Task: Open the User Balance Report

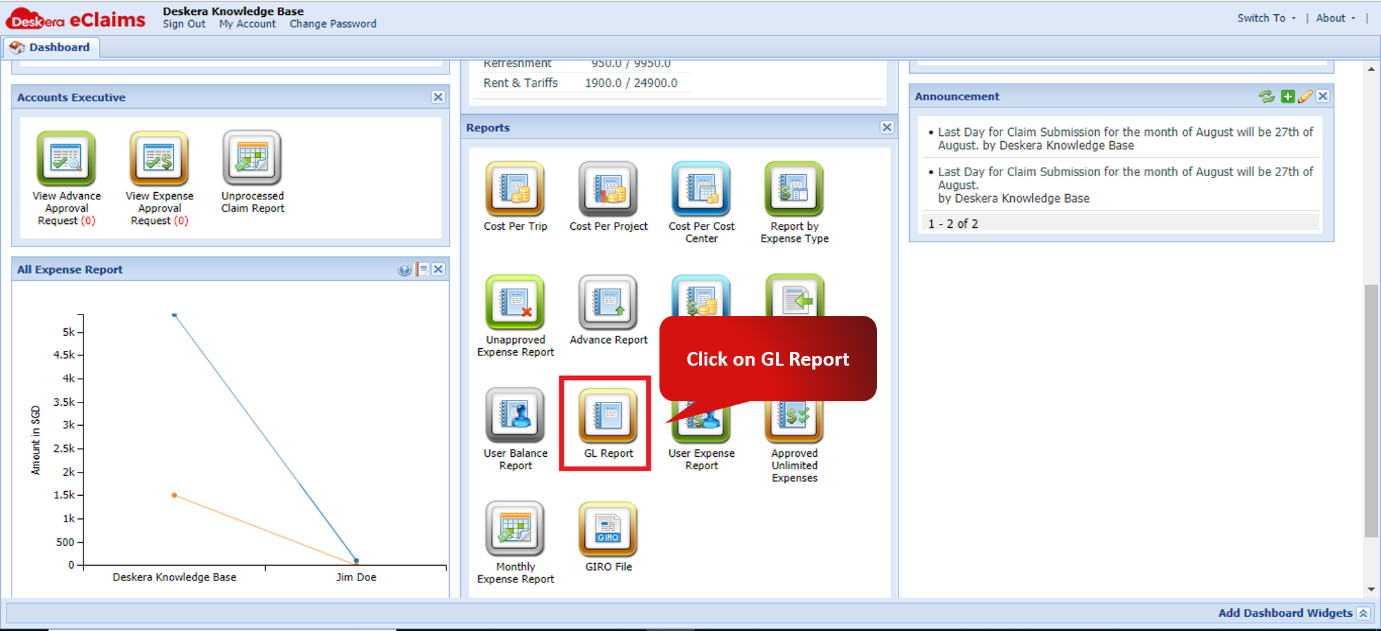Action: [514, 415]
